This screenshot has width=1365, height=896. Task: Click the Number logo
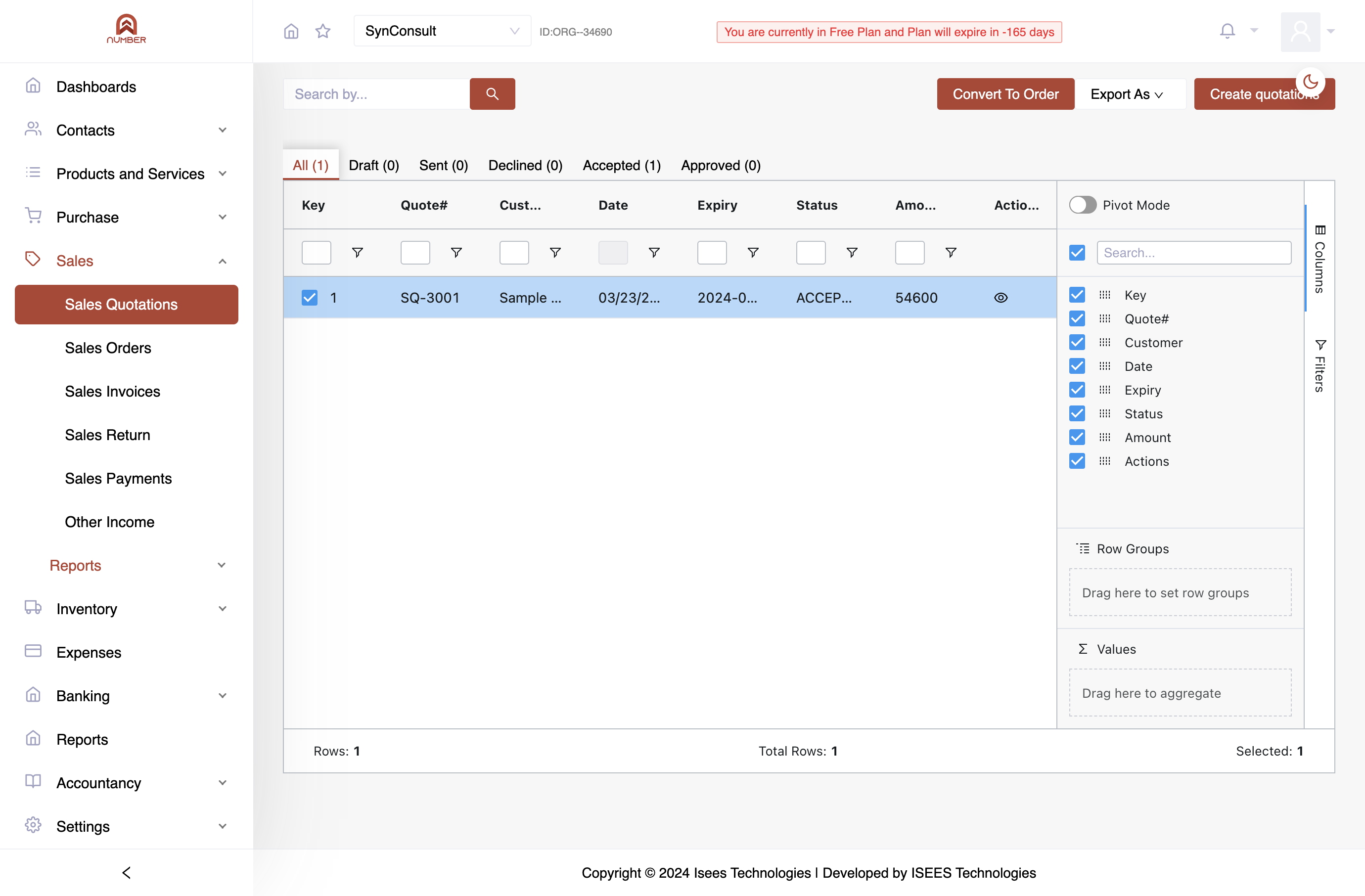click(x=126, y=29)
